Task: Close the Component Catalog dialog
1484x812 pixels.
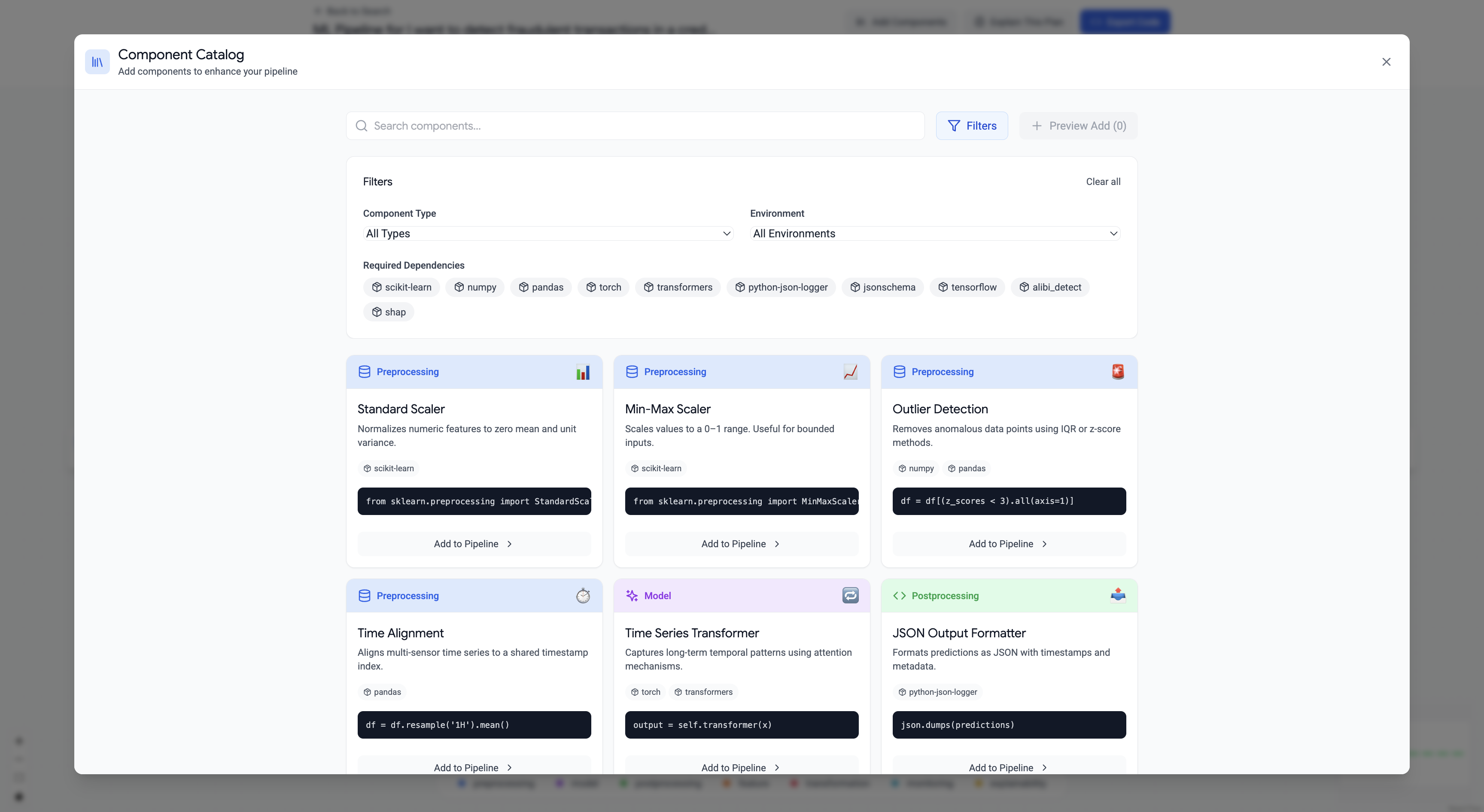Action: click(x=1386, y=62)
